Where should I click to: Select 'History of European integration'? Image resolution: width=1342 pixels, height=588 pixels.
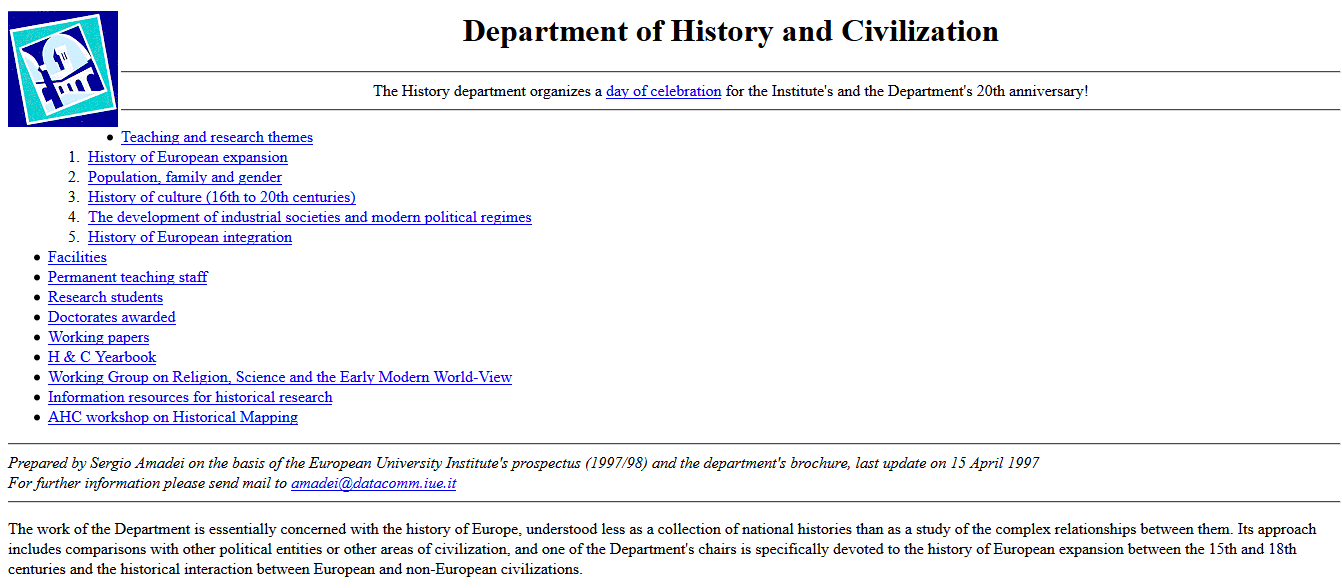click(x=189, y=237)
